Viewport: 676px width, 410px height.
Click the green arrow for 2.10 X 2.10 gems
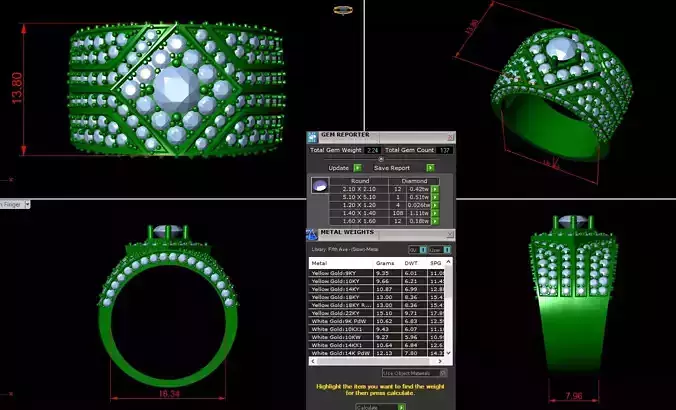click(x=435, y=189)
